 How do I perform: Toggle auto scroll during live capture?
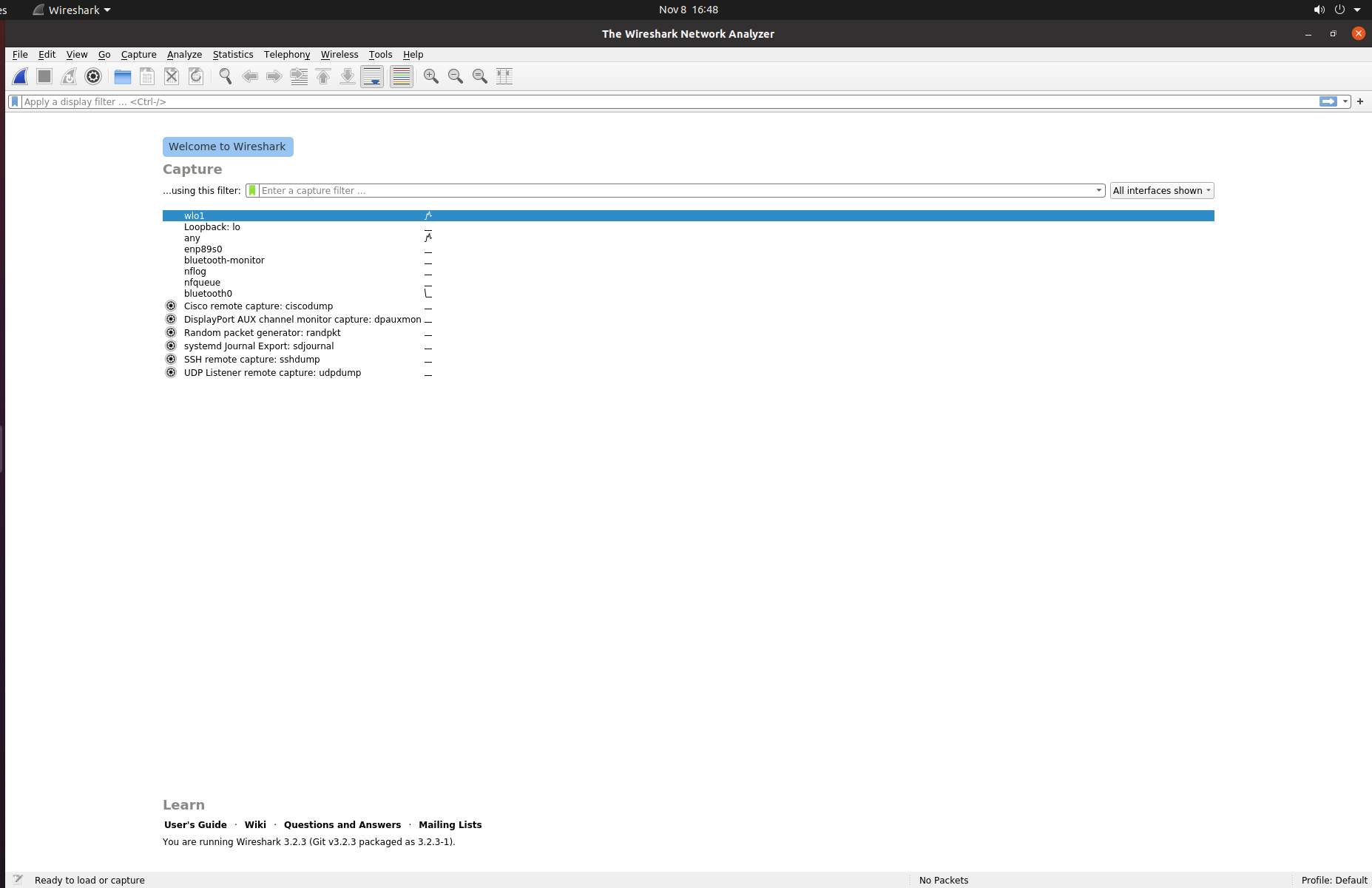tap(372, 76)
